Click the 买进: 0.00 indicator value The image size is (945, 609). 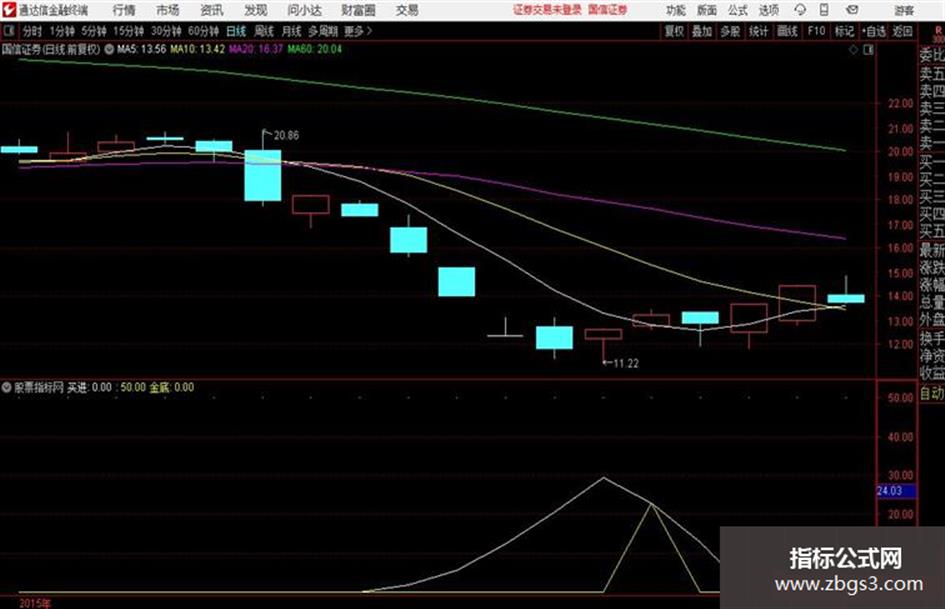pyautogui.click(x=89, y=388)
